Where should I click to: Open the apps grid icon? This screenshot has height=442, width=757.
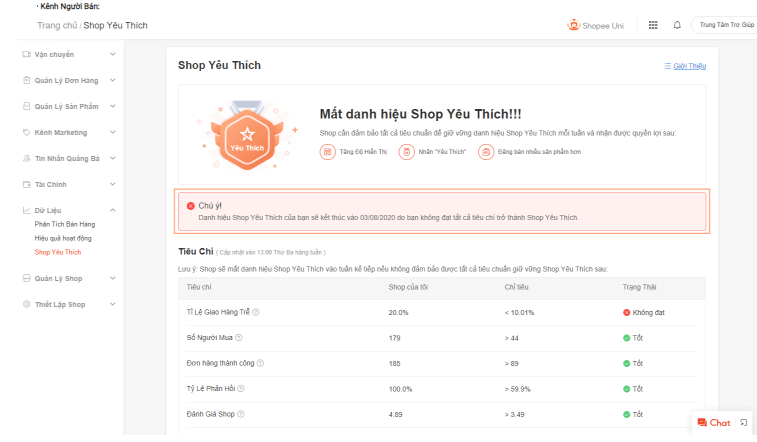pos(653,25)
